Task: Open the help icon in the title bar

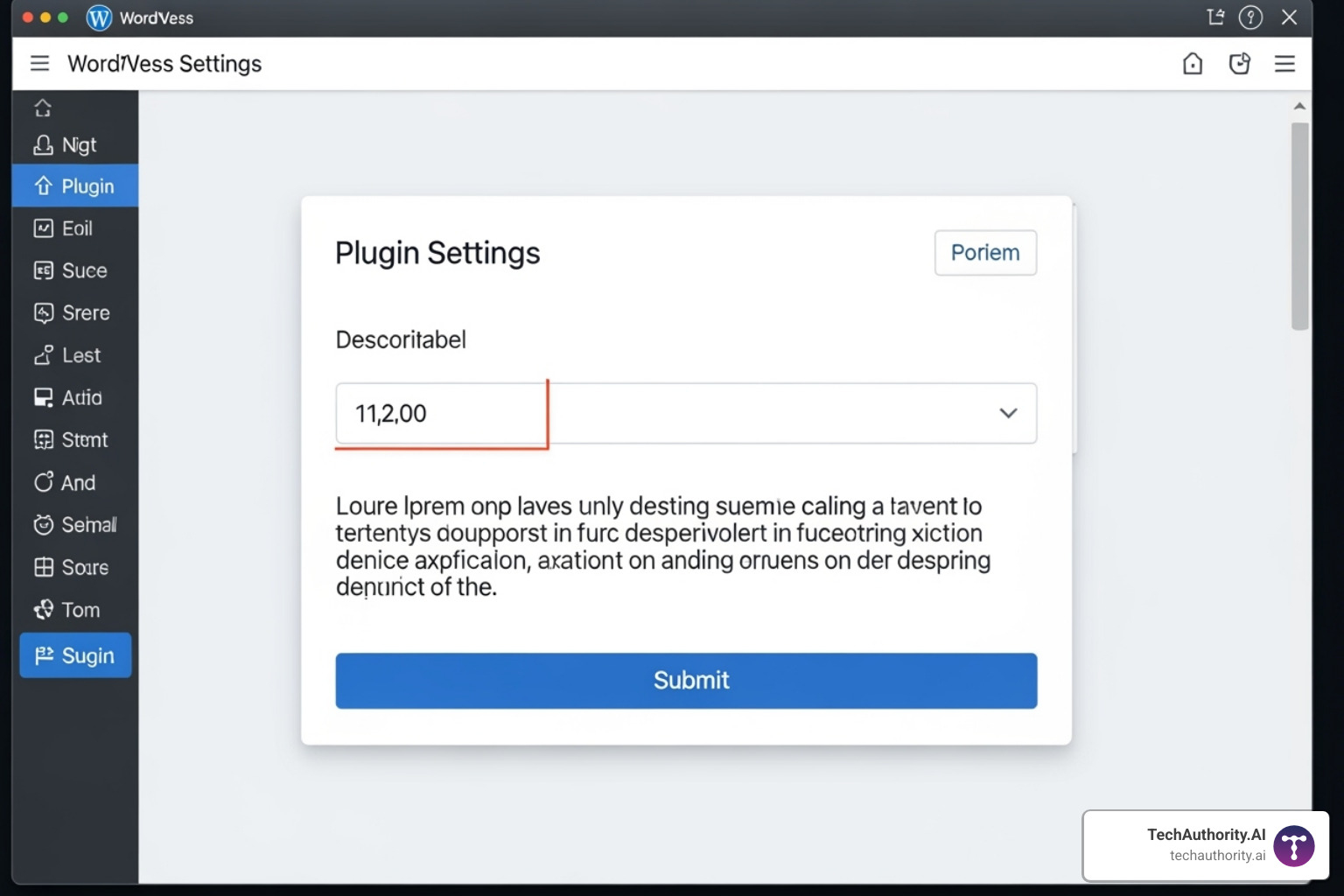Action: [1251, 17]
